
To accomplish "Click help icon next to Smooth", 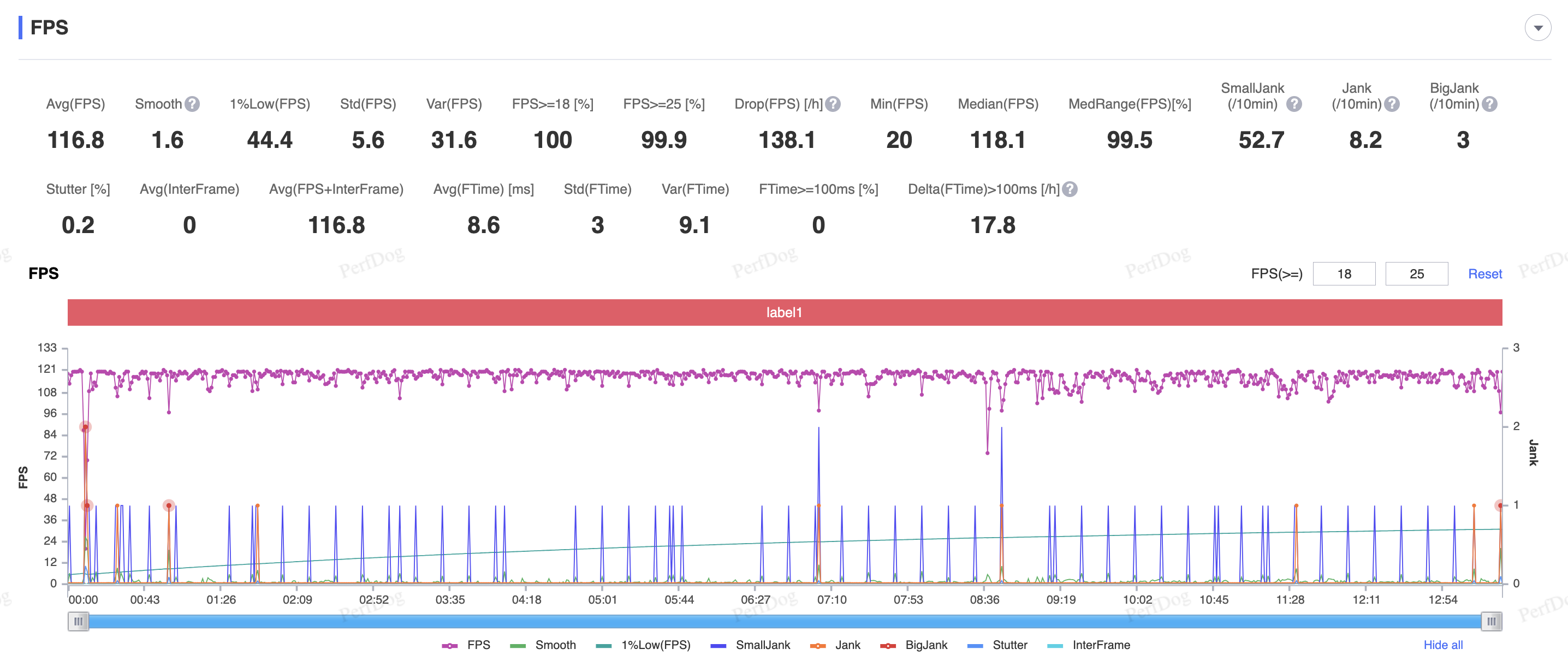I will [x=192, y=104].
